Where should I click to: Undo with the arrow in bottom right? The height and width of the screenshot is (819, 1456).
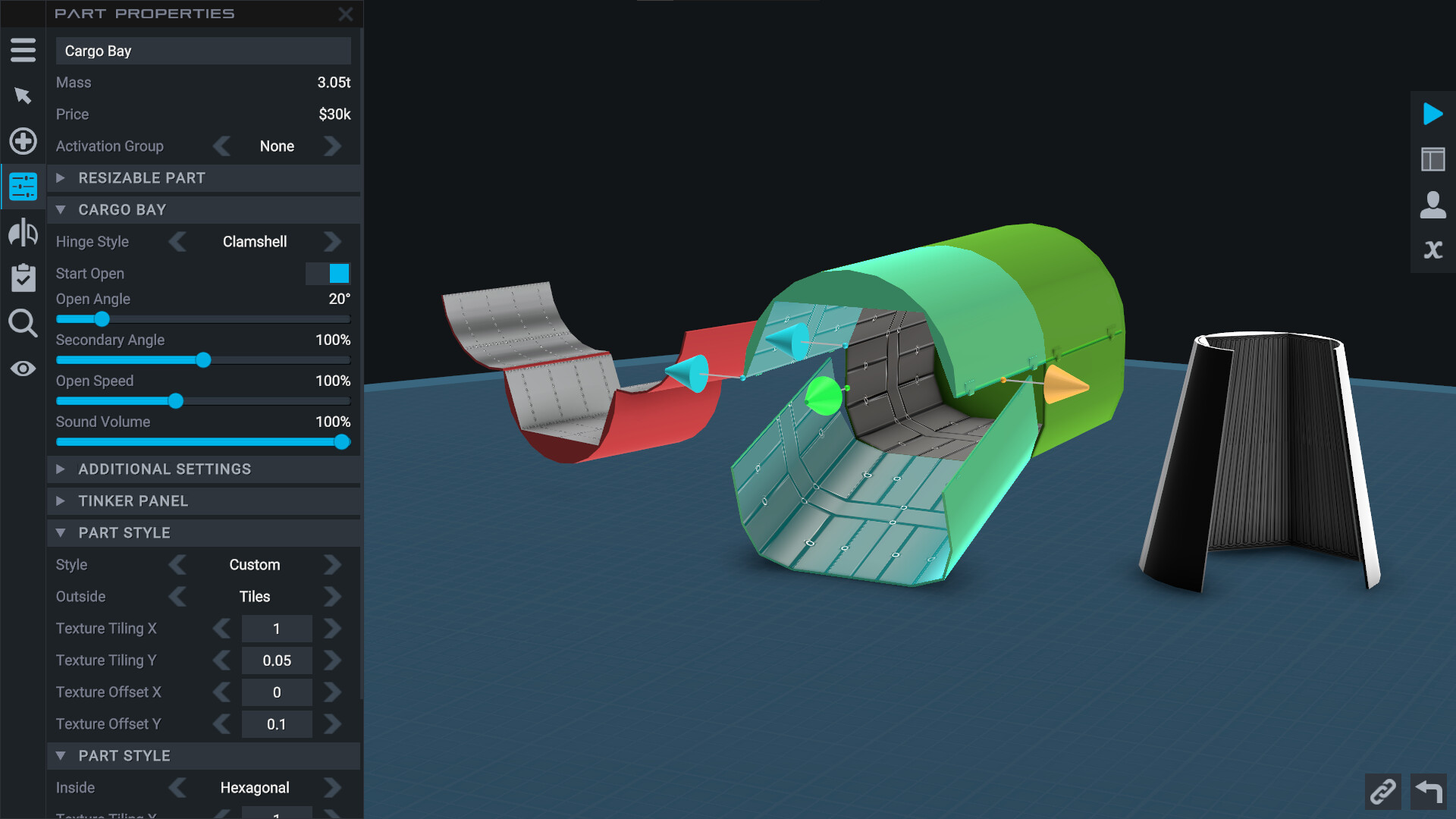coord(1428,792)
